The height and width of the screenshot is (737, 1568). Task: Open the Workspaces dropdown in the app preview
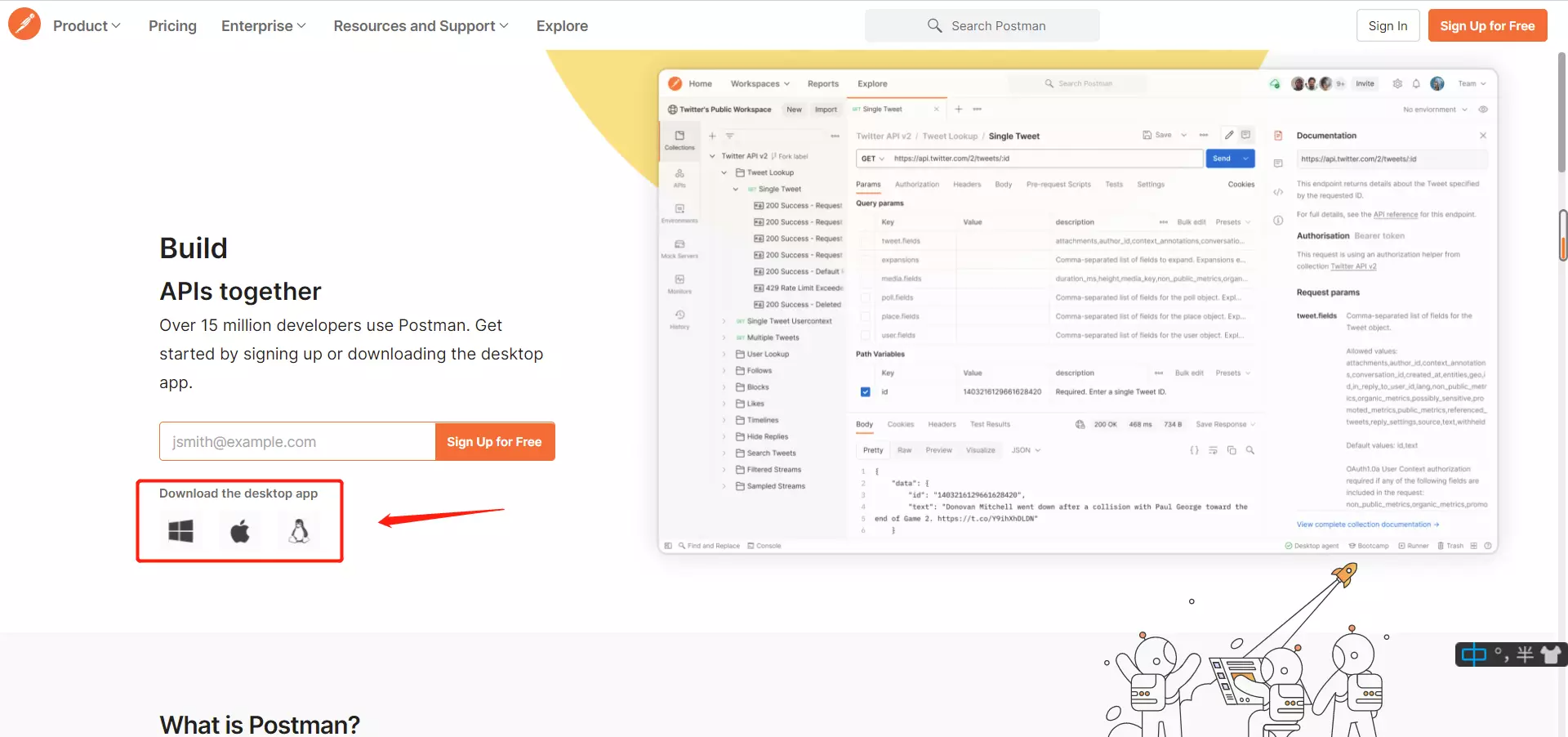[760, 83]
